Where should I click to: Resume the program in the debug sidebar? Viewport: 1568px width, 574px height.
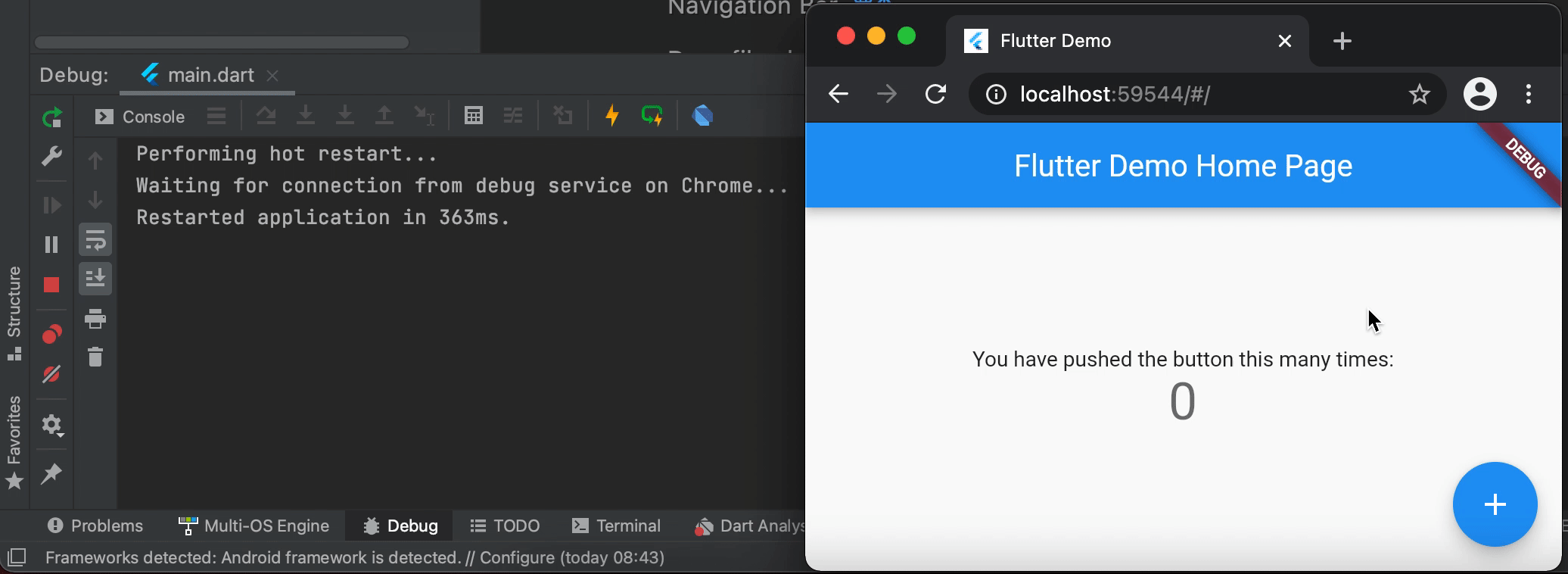coord(51,205)
